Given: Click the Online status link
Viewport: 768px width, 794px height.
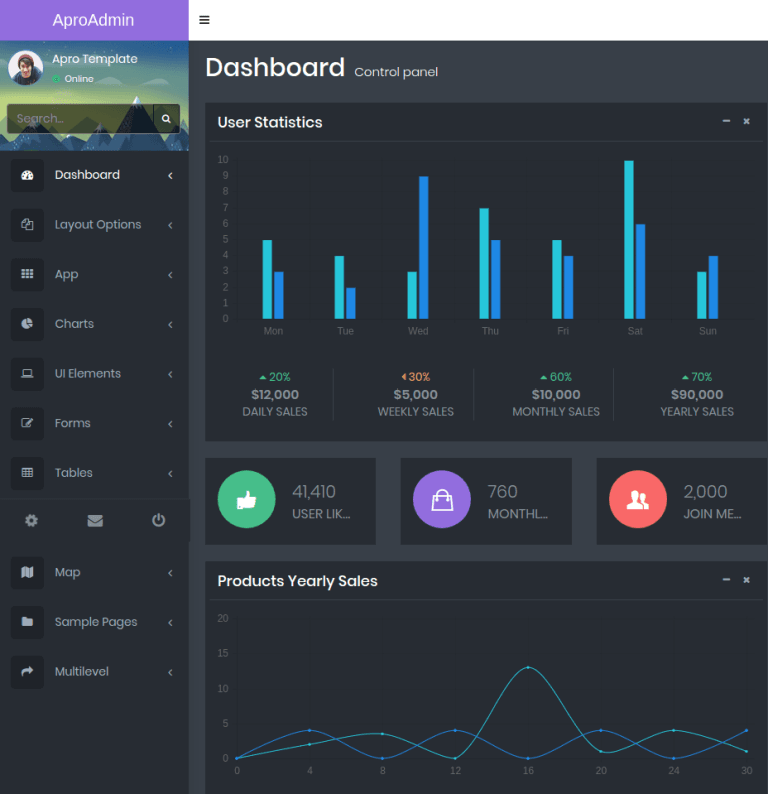Looking at the screenshot, I should (x=73, y=79).
